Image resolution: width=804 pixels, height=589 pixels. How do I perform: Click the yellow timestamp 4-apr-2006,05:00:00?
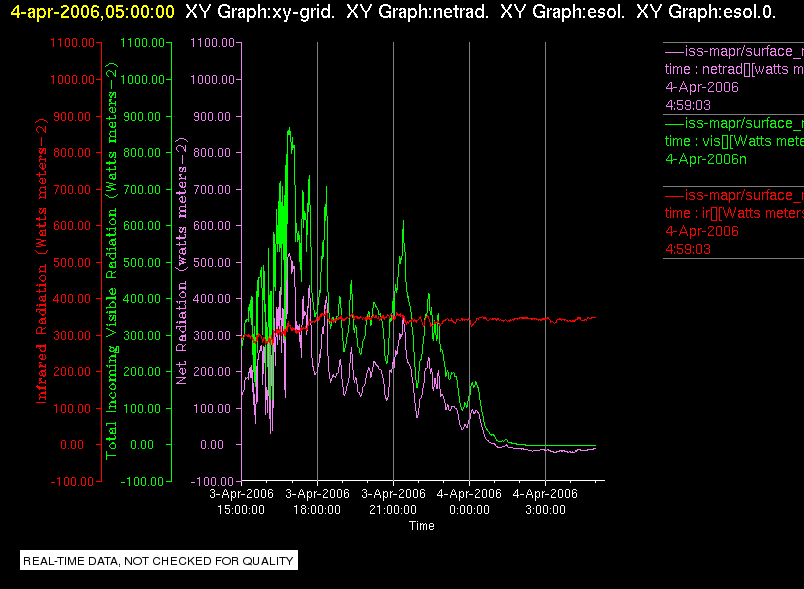tap(93, 12)
